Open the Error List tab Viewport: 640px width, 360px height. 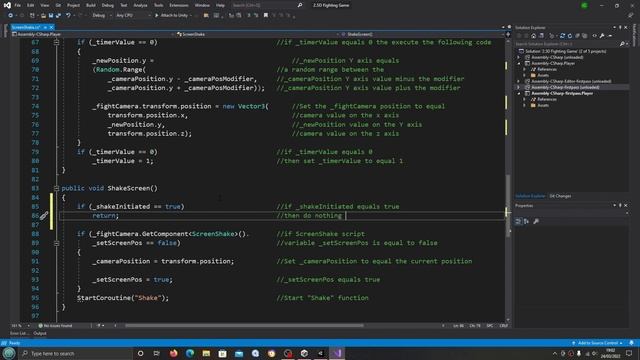pos(19,333)
